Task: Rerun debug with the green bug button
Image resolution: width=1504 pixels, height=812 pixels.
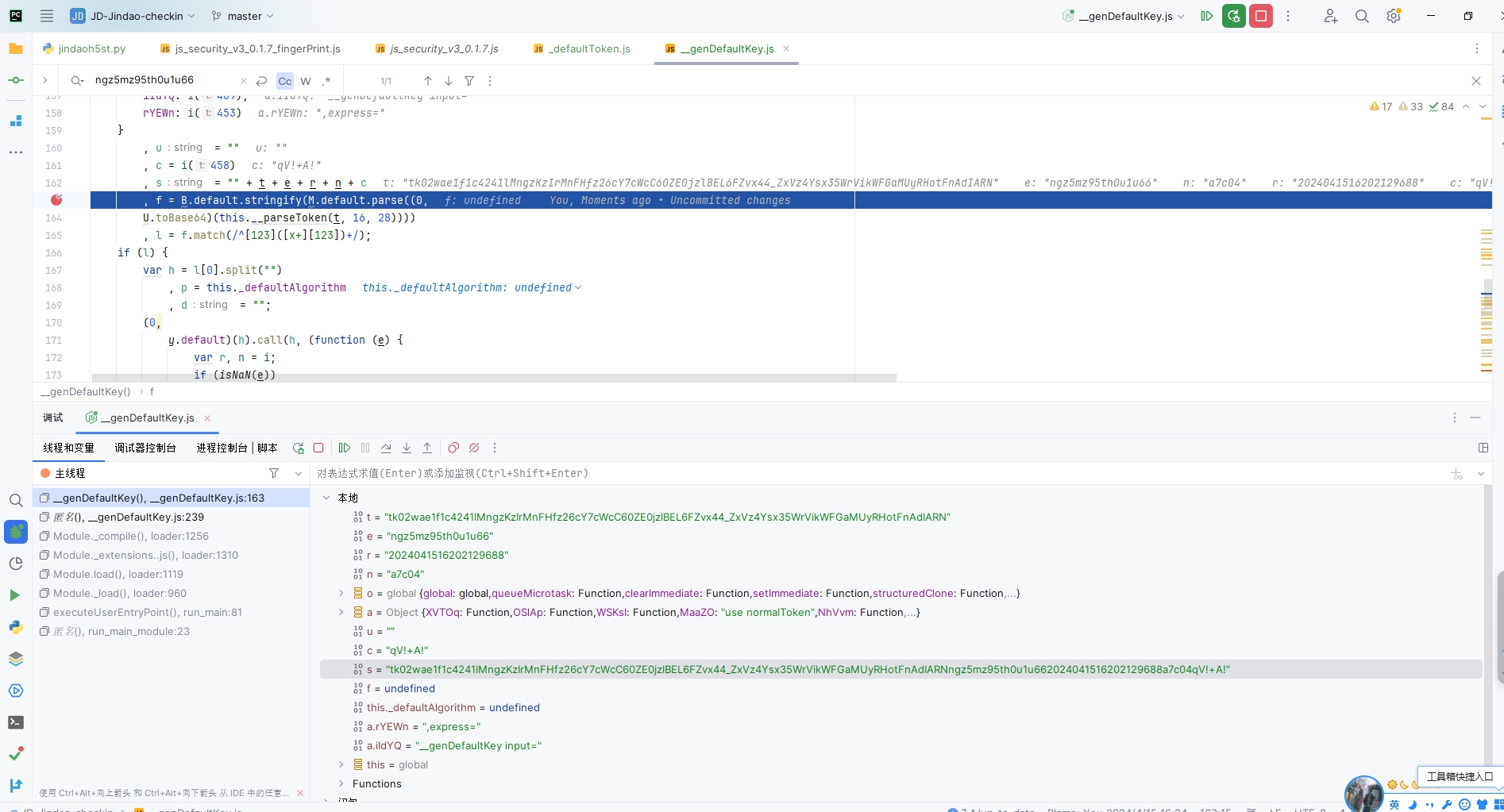Action: 1233,16
